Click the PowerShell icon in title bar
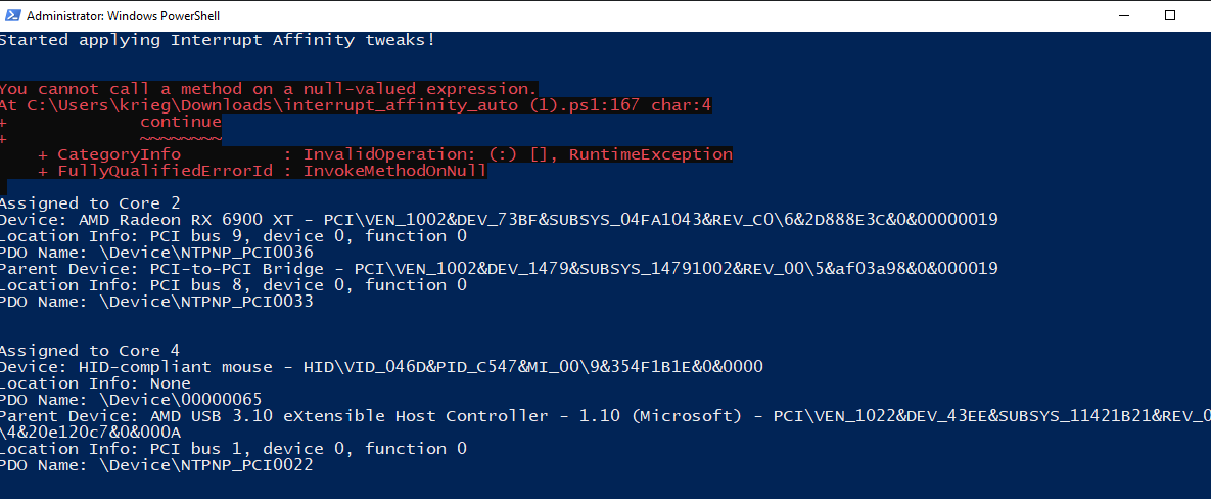The width and height of the screenshot is (1211, 499). tap(12, 16)
